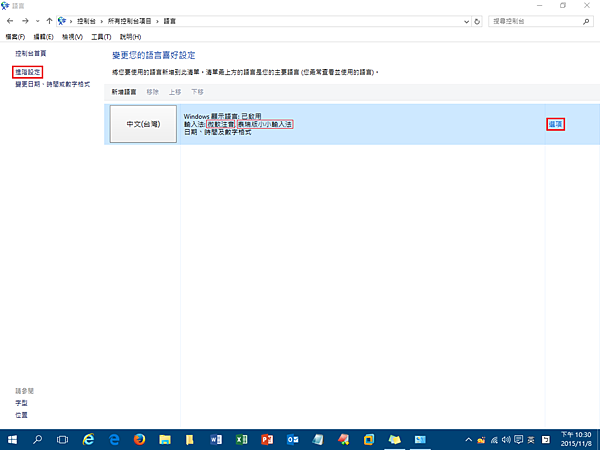Click 語言 in the address breadcrumb
600x450 pixels.
click(170, 21)
